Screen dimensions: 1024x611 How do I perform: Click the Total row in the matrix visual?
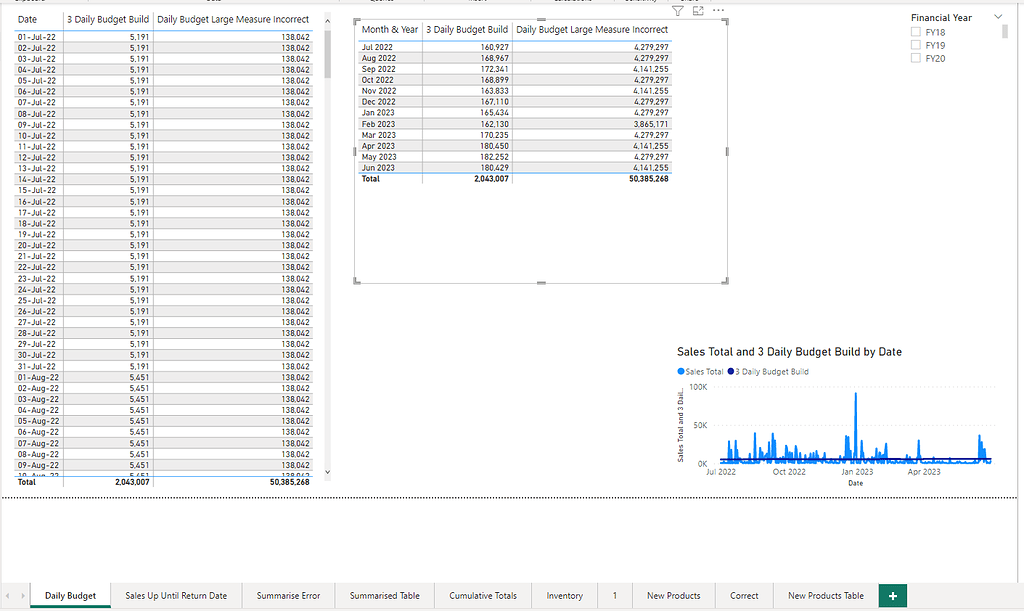pos(420,179)
